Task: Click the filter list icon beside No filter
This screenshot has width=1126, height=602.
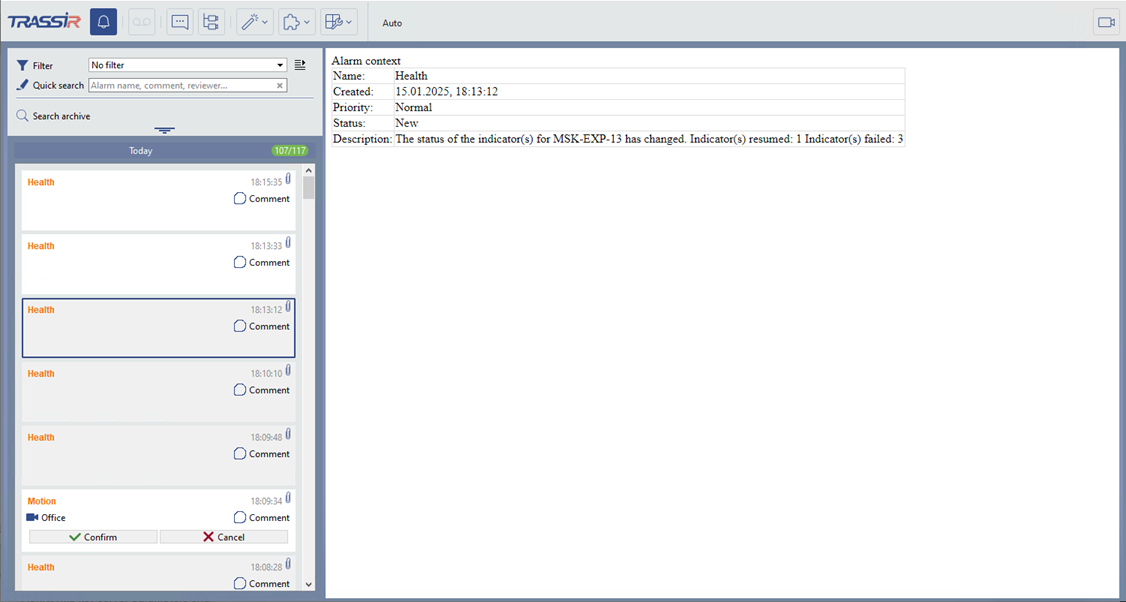Action: 300,65
